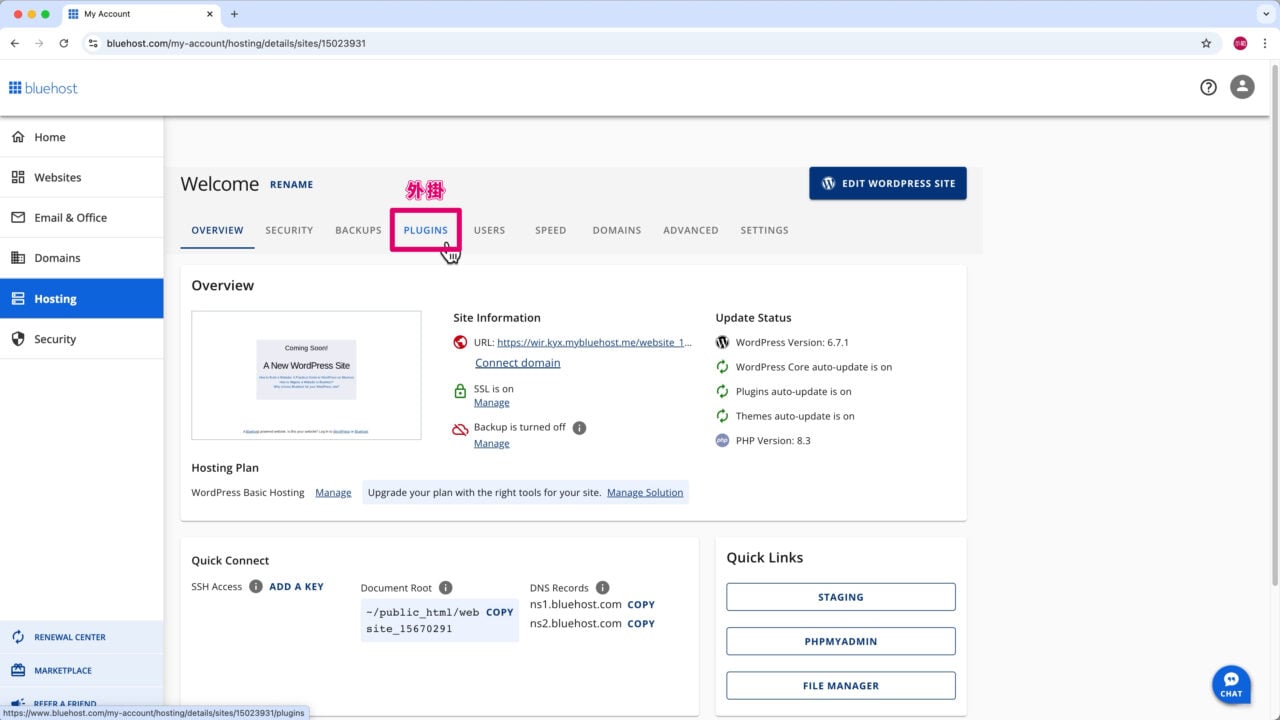The width and height of the screenshot is (1280, 720).
Task: Open the help question mark icon
Action: click(x=1208, y=87)
